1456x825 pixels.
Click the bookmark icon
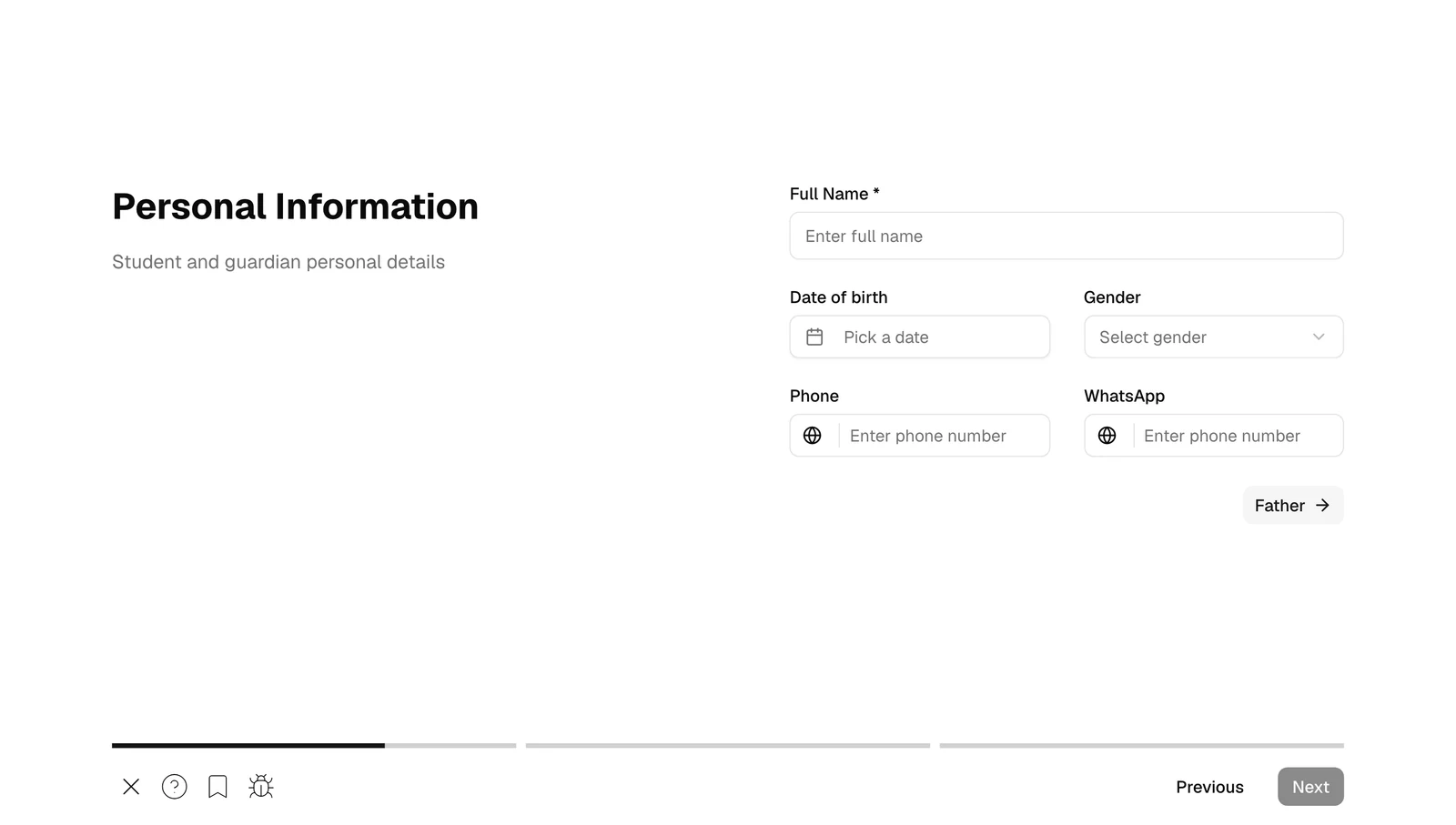point(217,787)
